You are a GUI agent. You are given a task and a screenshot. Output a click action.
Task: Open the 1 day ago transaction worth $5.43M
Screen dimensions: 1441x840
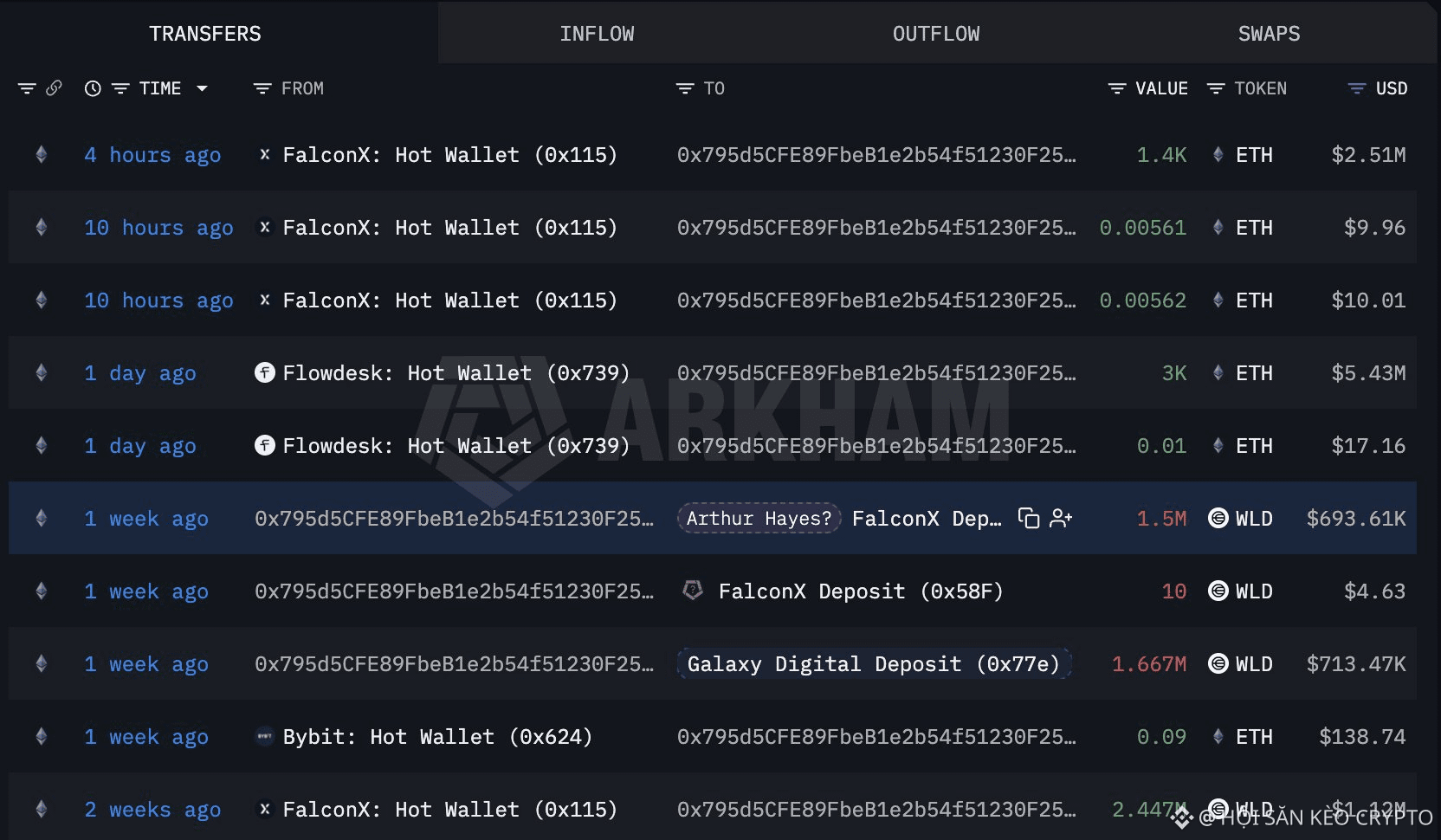tap(140, 373)
